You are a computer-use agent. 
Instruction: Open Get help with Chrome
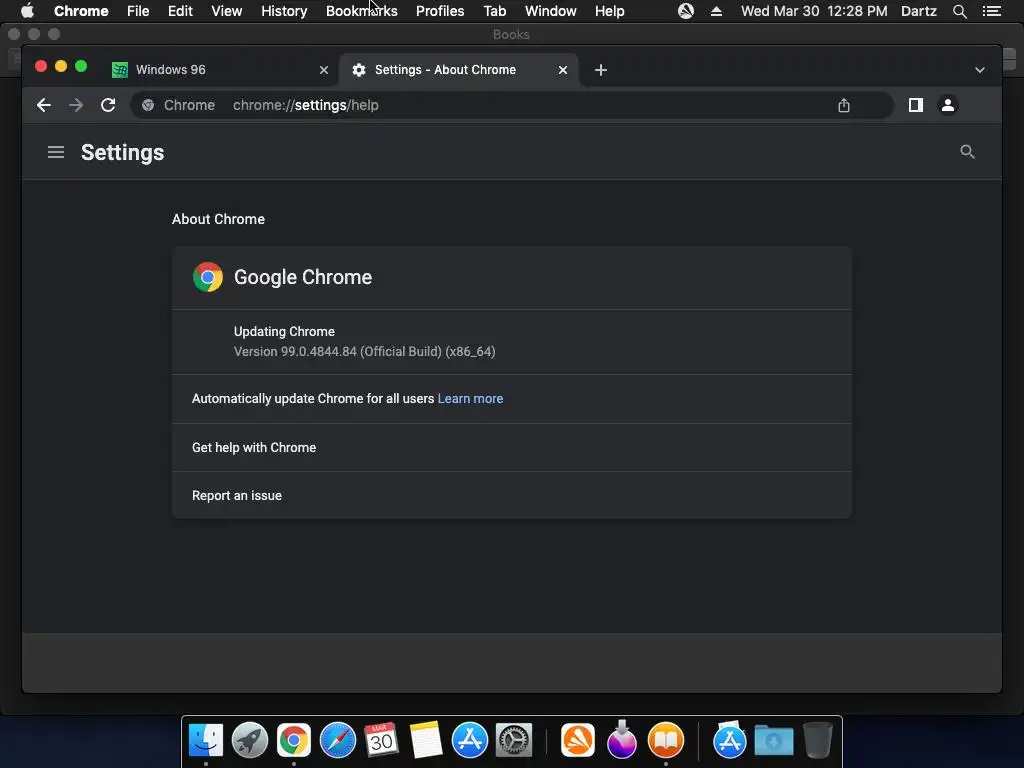[x=511, y=447]
